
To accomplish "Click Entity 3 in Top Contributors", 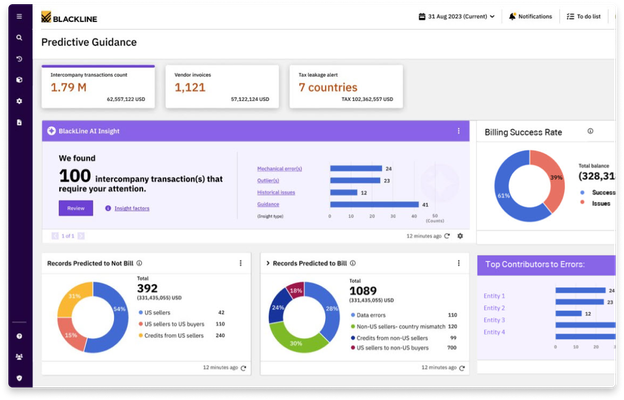I will (x=494, y=320).
